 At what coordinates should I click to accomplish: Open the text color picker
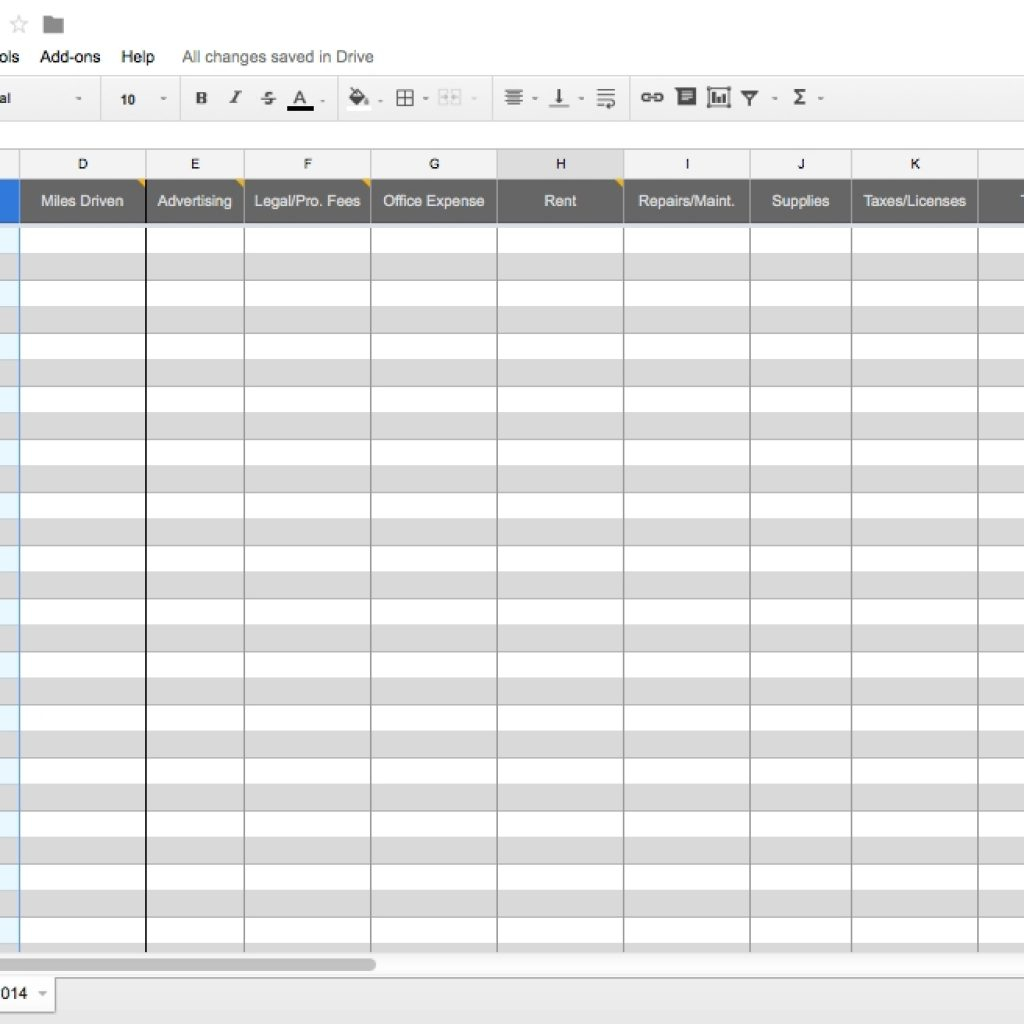point(300,99)
